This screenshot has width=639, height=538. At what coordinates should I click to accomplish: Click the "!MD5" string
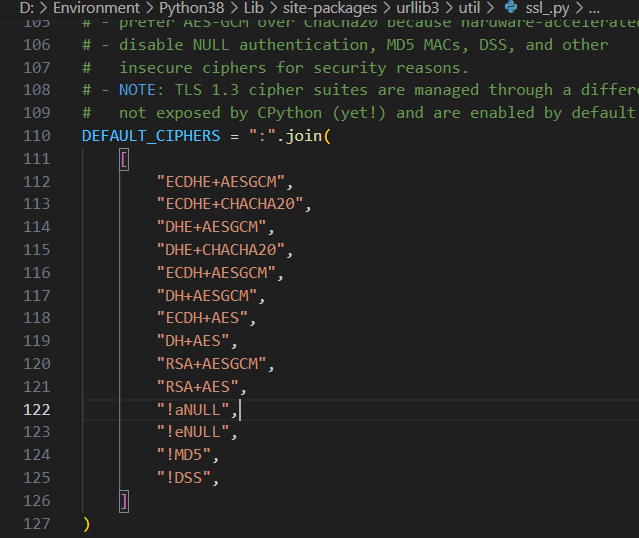click(x=184, y=454)
